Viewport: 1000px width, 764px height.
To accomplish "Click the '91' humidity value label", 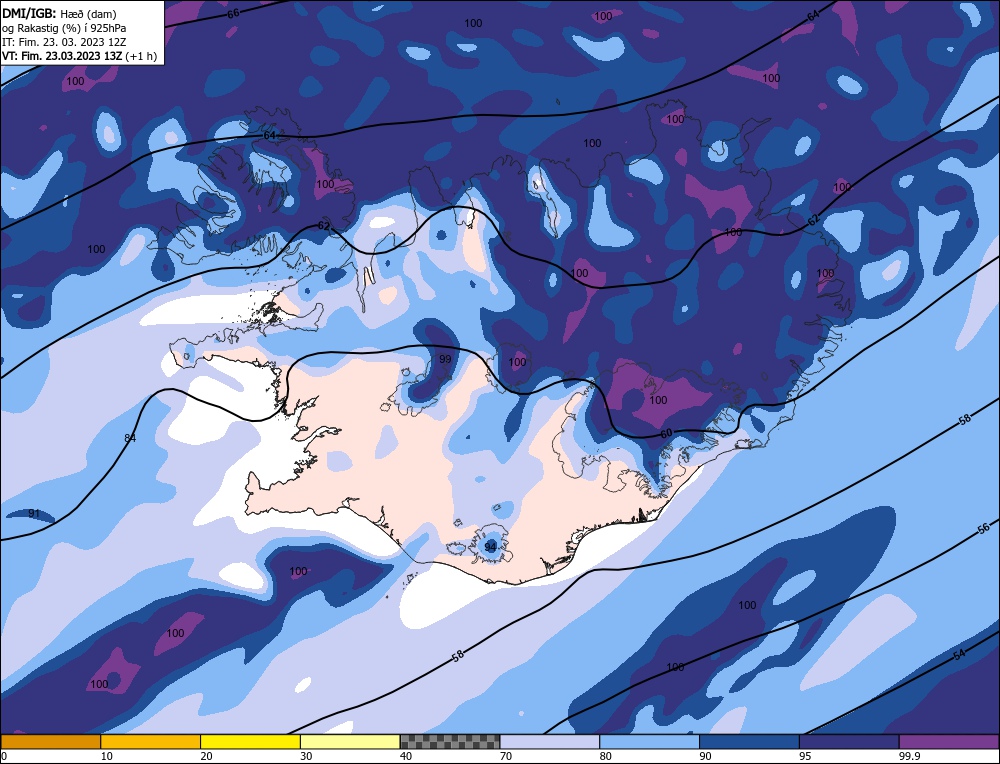I will [34, 513].
